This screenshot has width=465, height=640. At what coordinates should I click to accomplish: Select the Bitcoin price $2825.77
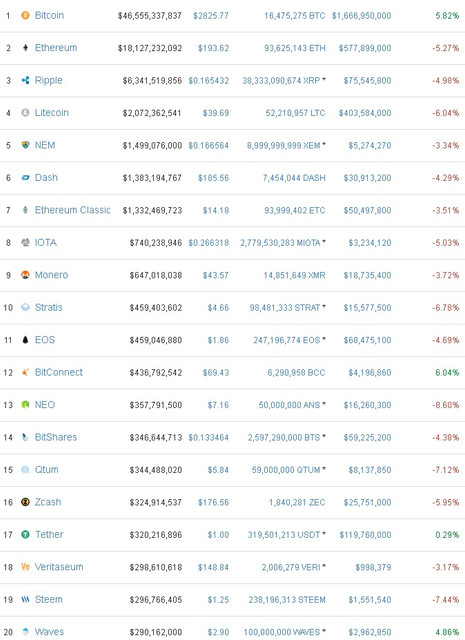211,16
